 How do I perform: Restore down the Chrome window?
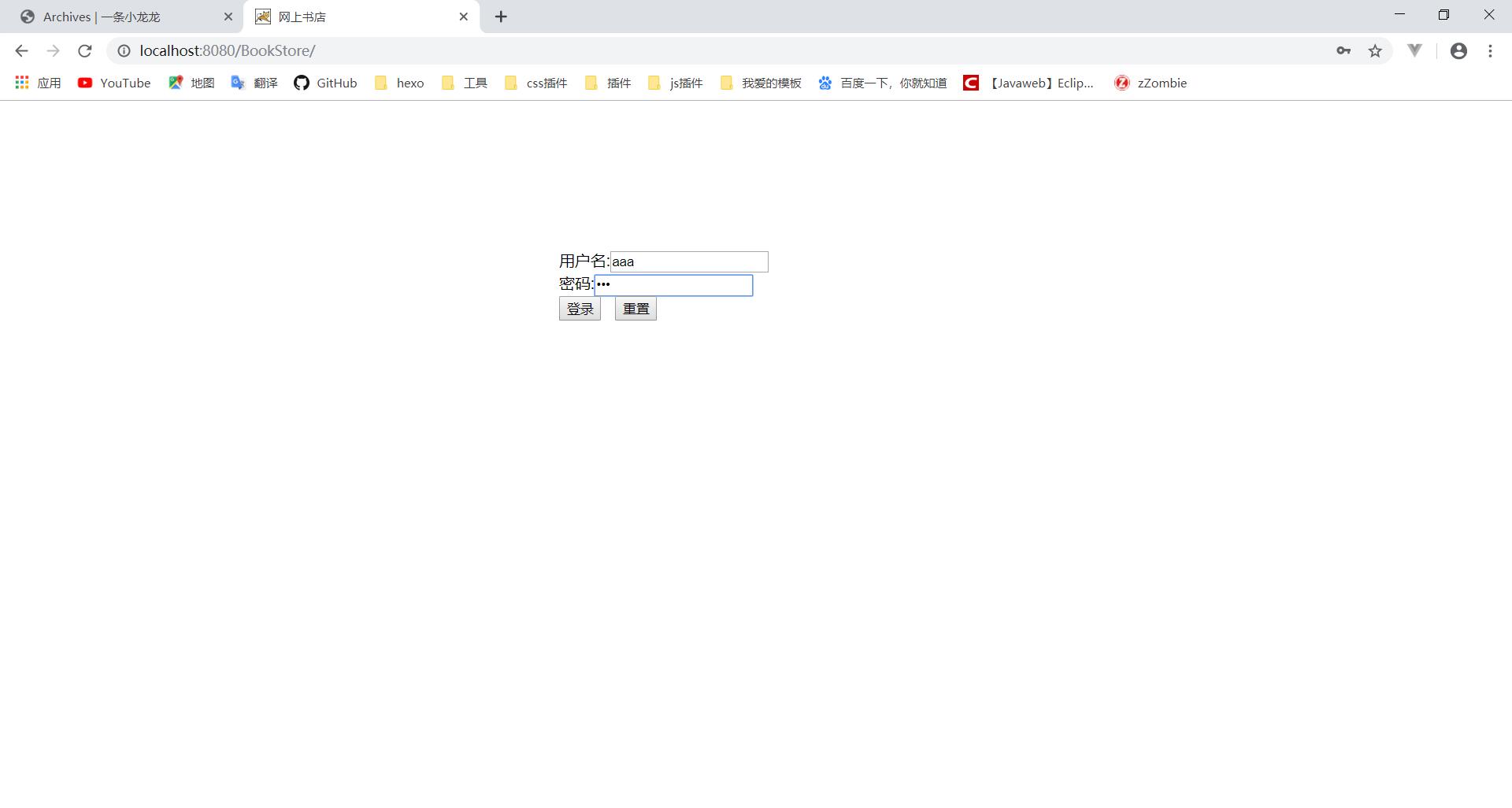tap(1443, 15)
